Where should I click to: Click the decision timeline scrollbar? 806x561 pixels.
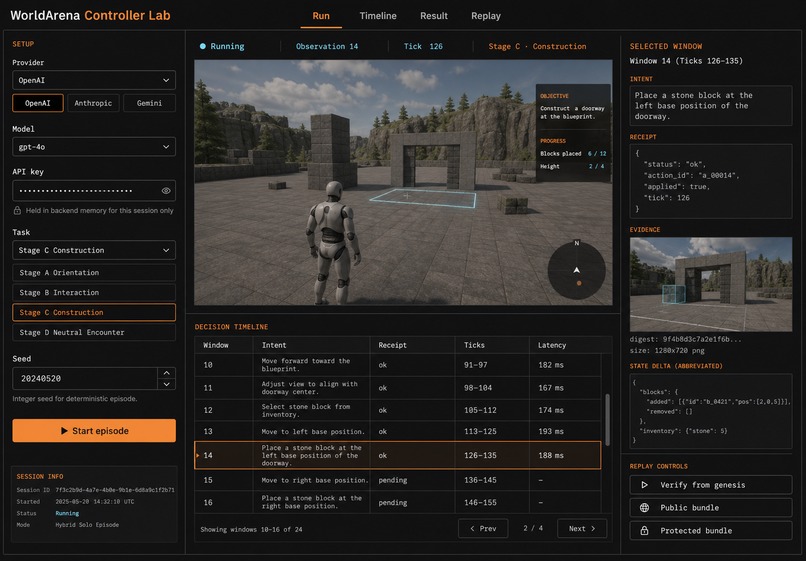pyautogui.click(x=607, y=420)
